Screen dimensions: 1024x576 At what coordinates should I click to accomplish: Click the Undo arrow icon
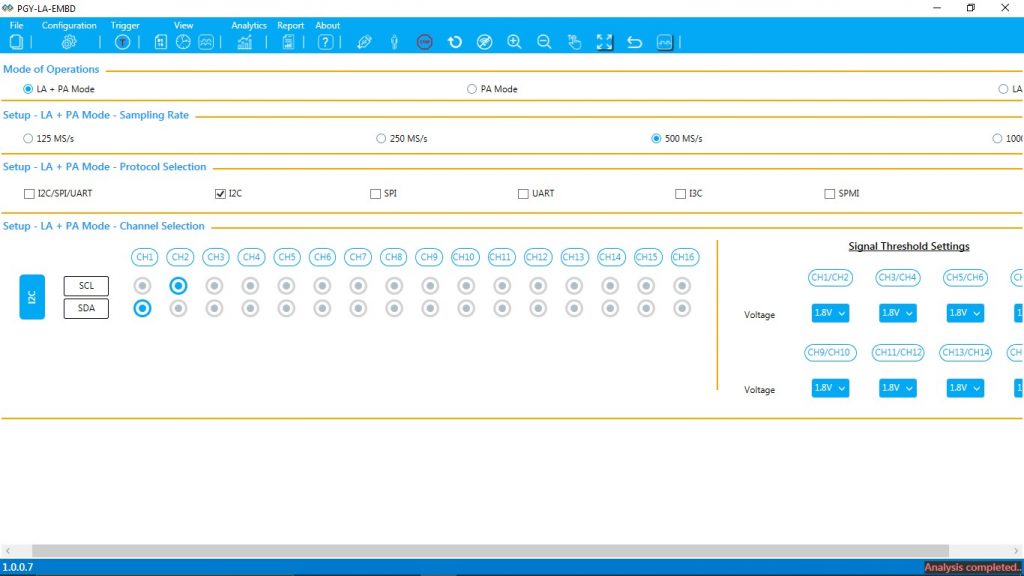(634, 41)
